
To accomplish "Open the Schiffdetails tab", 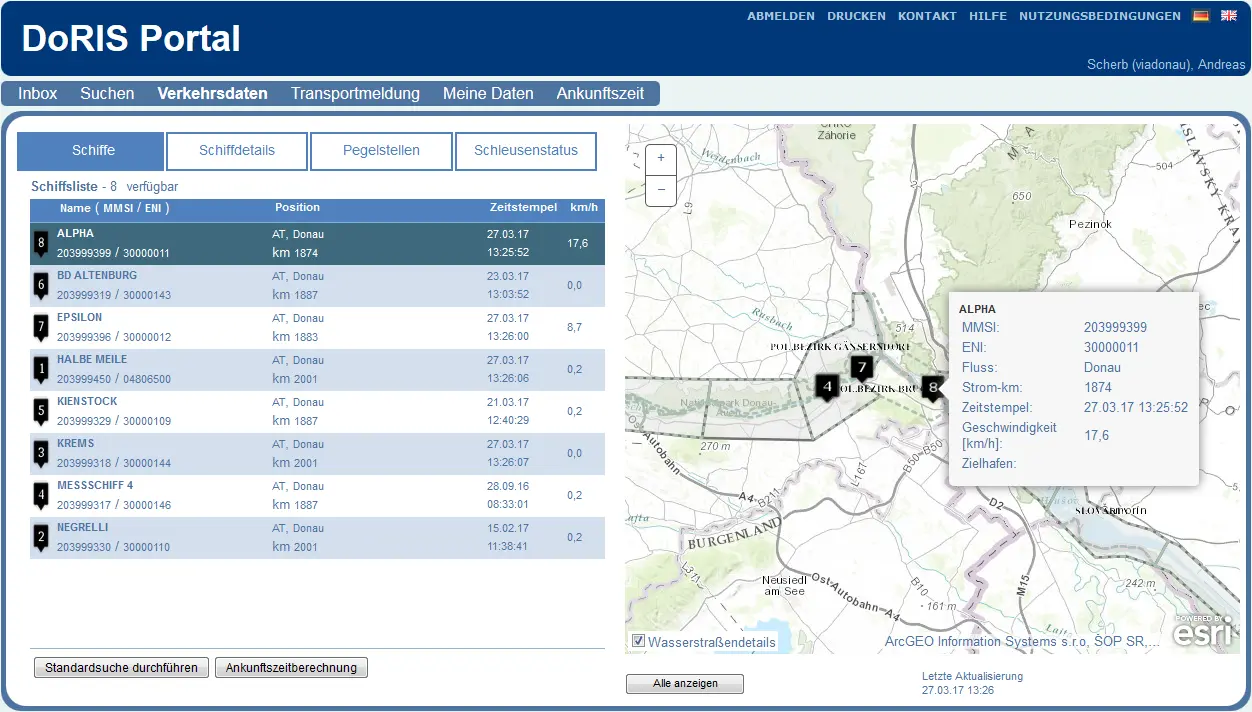I will coord(237,151).
